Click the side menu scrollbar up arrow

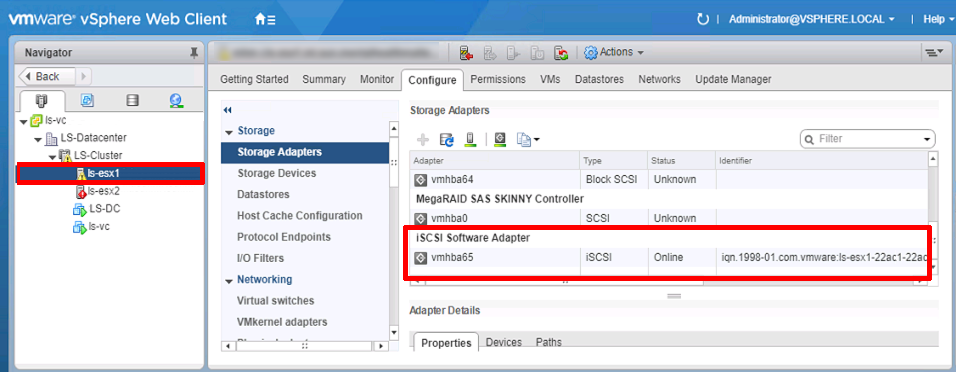pyautogui.click(x=394, y=129)
